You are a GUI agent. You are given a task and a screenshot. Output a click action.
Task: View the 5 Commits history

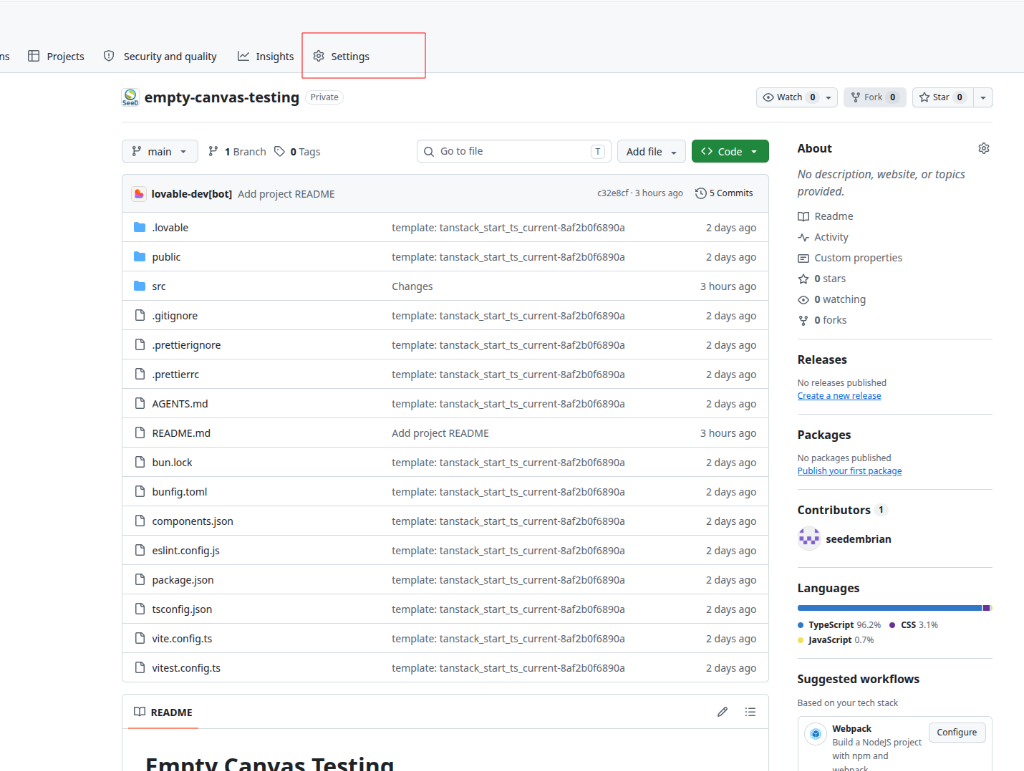tap(724, 193)
